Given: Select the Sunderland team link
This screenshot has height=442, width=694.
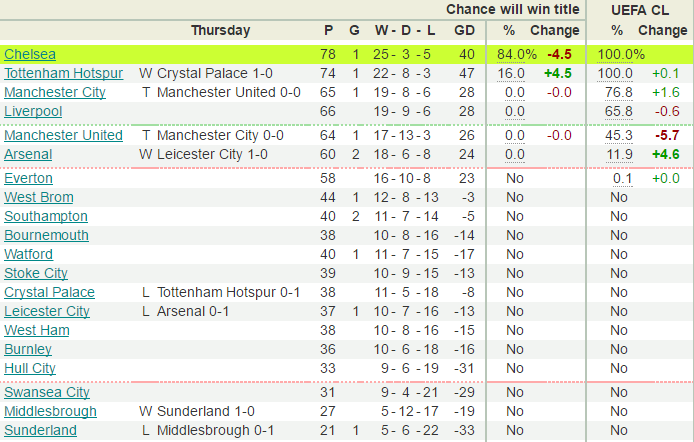Looking at the screenshot, I should (x=40, y=430).
